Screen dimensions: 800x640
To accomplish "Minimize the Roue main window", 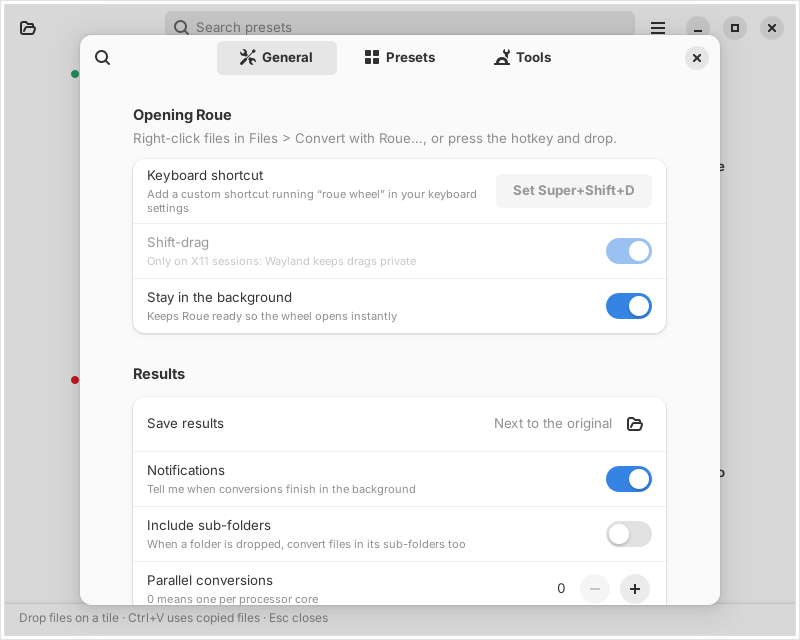I will (x=698, y=28).
